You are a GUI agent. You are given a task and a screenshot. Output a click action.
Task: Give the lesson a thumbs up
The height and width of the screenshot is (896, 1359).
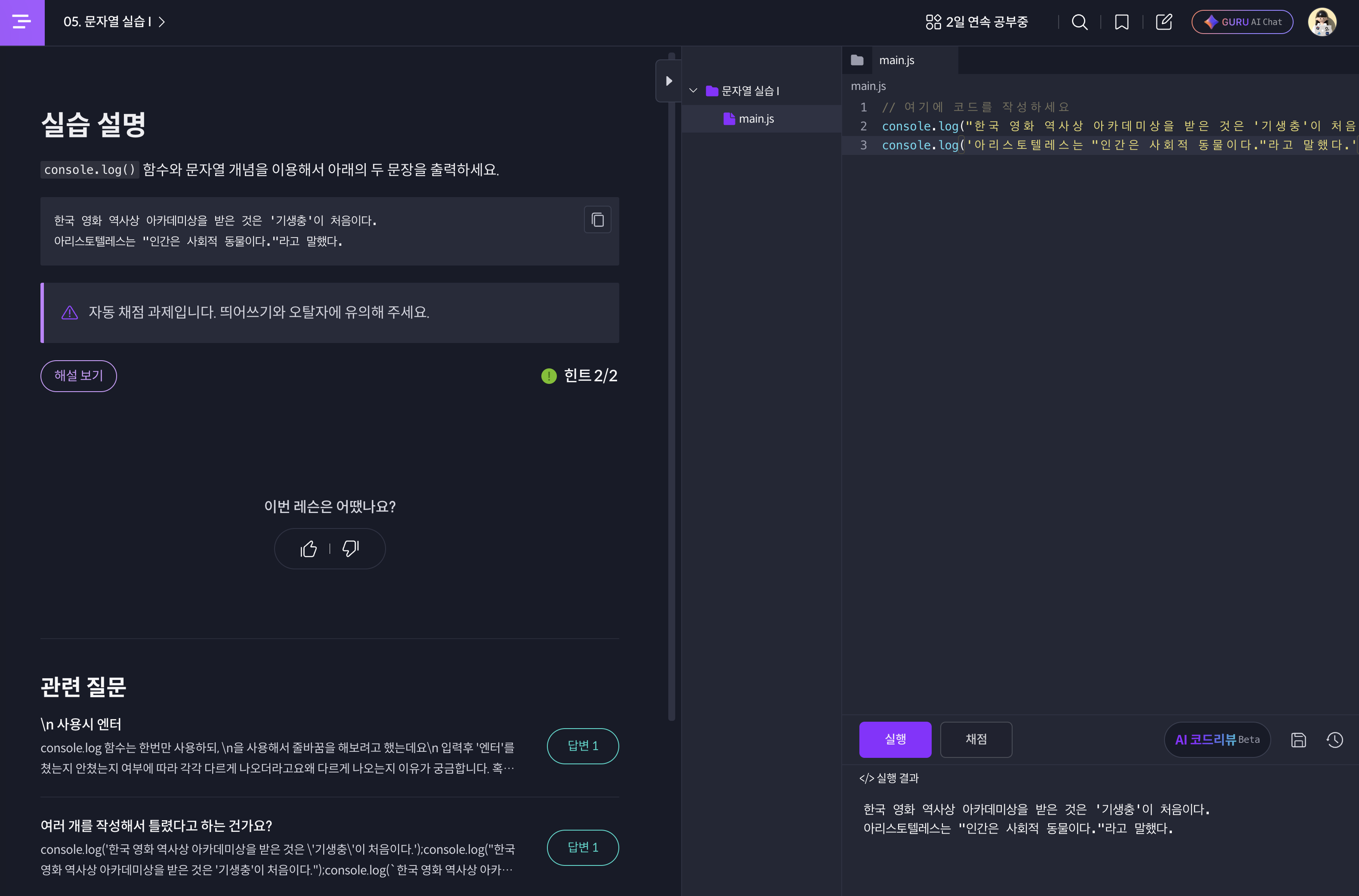[309, 549]
